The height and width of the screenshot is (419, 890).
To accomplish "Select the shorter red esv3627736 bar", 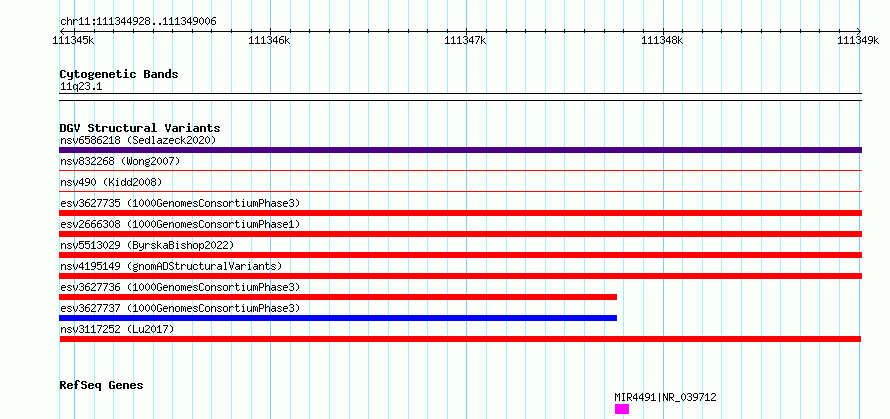I will [x=338, y=297].
